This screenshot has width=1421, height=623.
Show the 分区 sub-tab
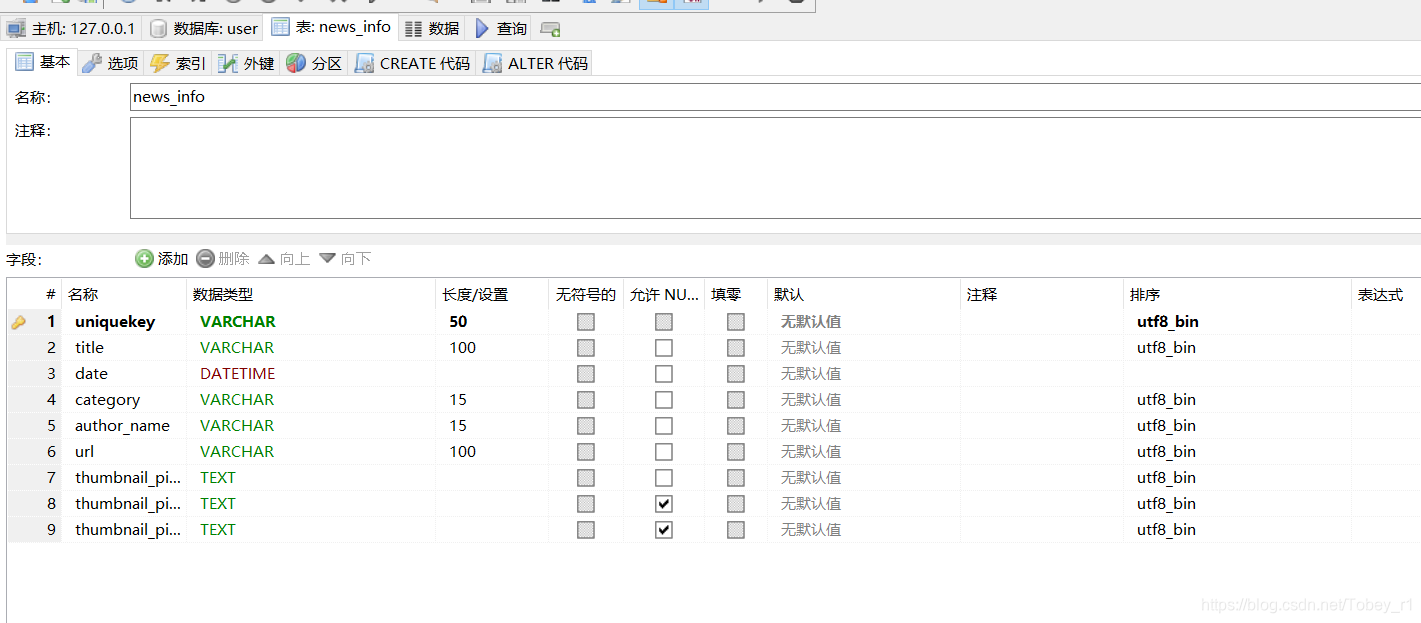click(x=314, y=63)
